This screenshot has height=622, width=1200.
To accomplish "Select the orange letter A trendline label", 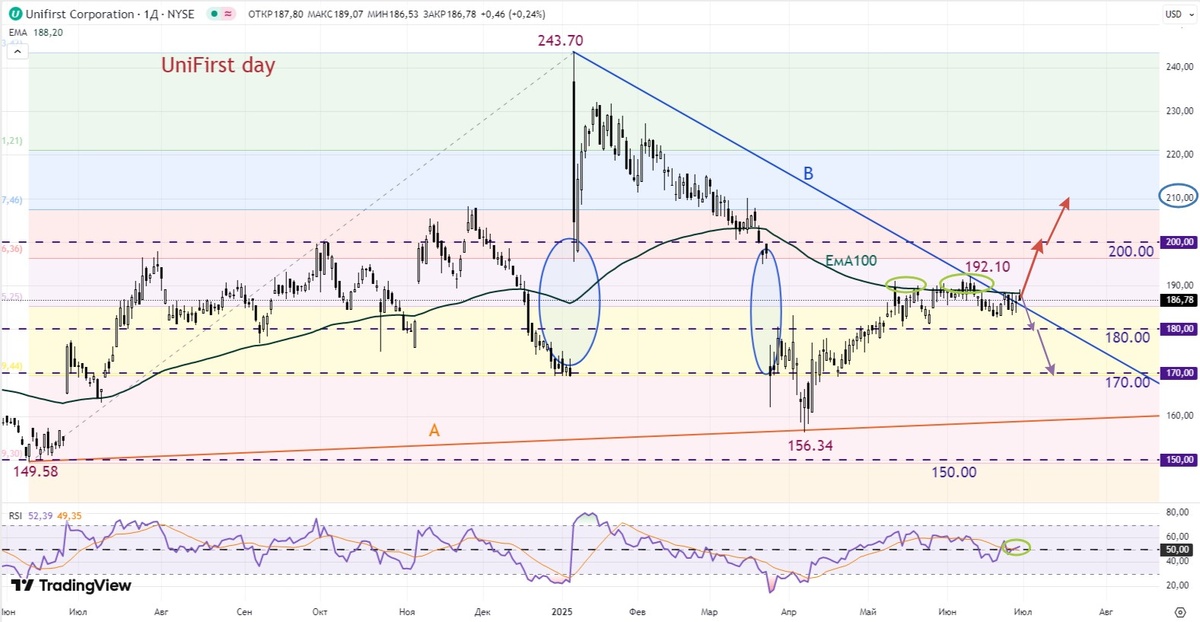I will coord(434,430).
